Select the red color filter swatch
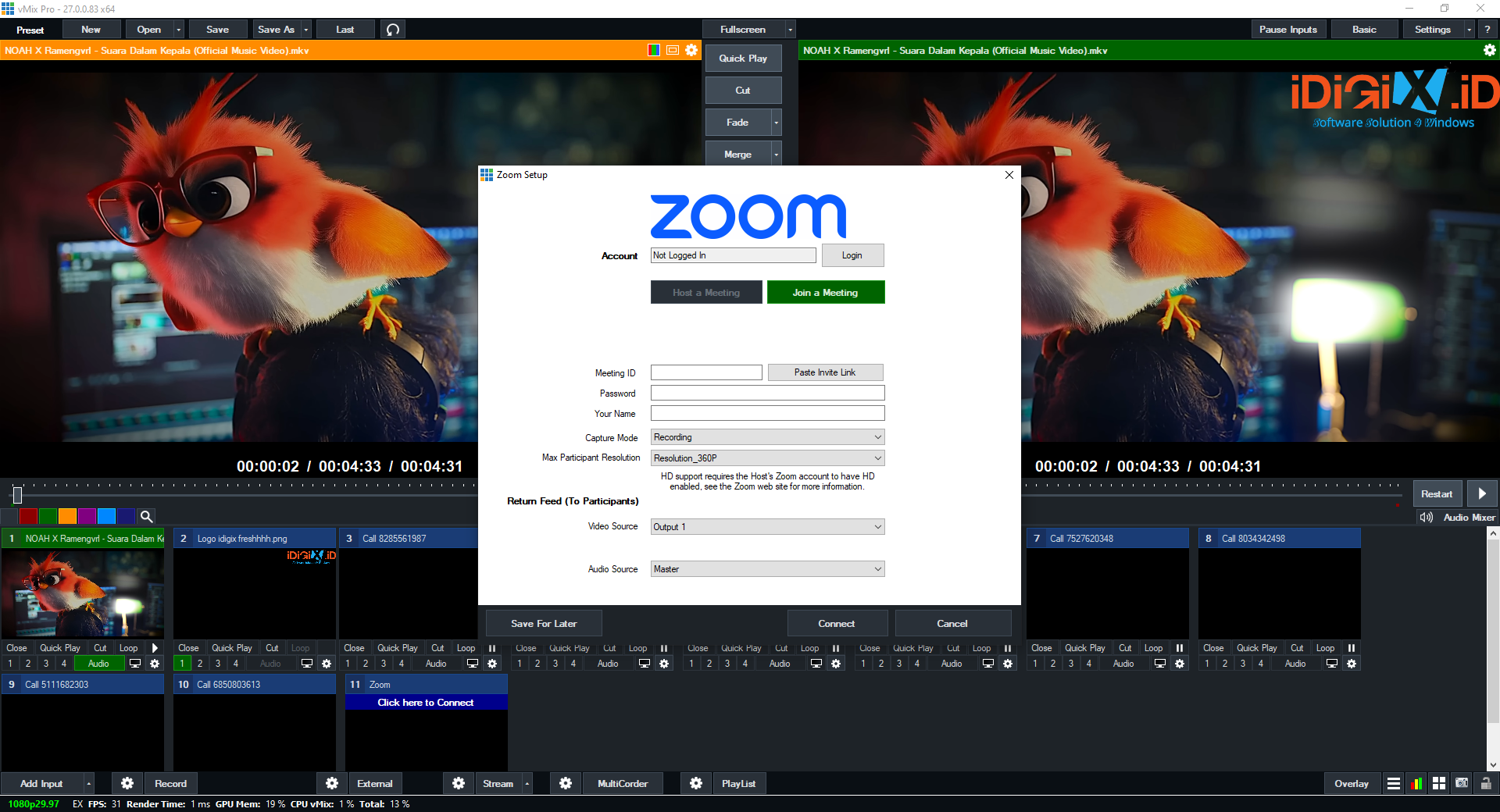Screen dimensions: 1500x812 point(28,516)
